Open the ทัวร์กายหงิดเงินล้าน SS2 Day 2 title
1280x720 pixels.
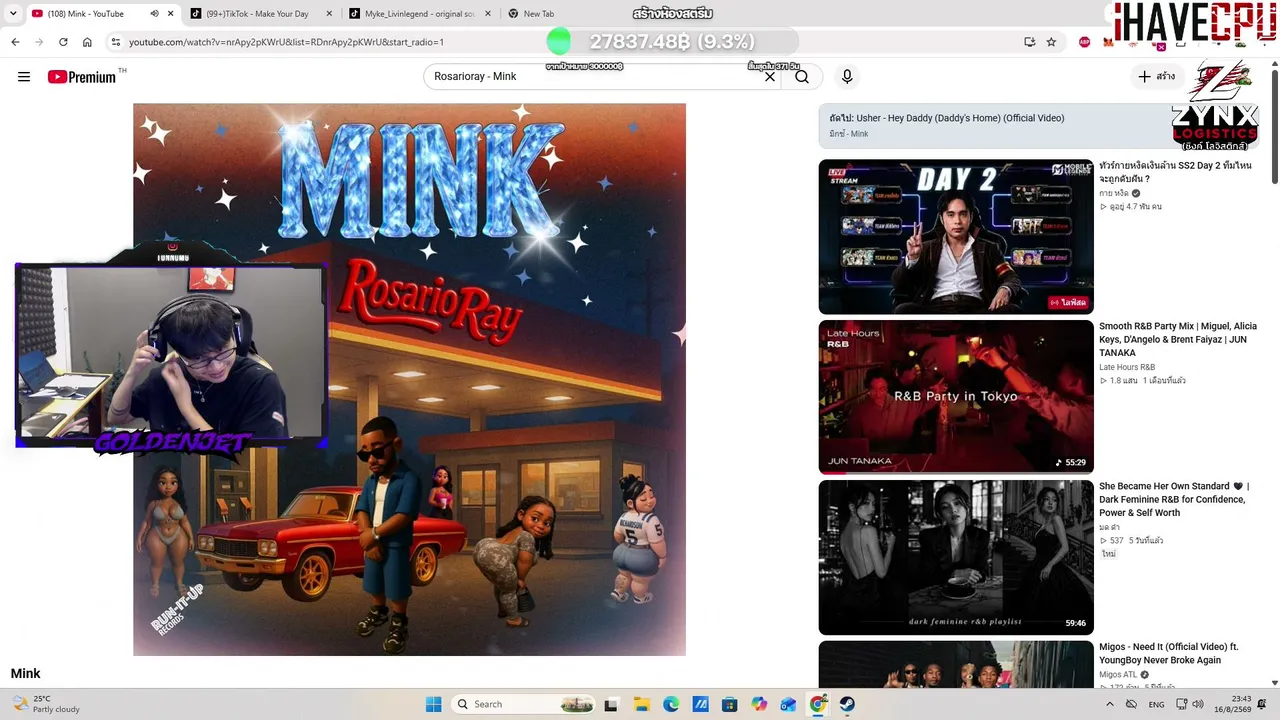click(1175, 172)
